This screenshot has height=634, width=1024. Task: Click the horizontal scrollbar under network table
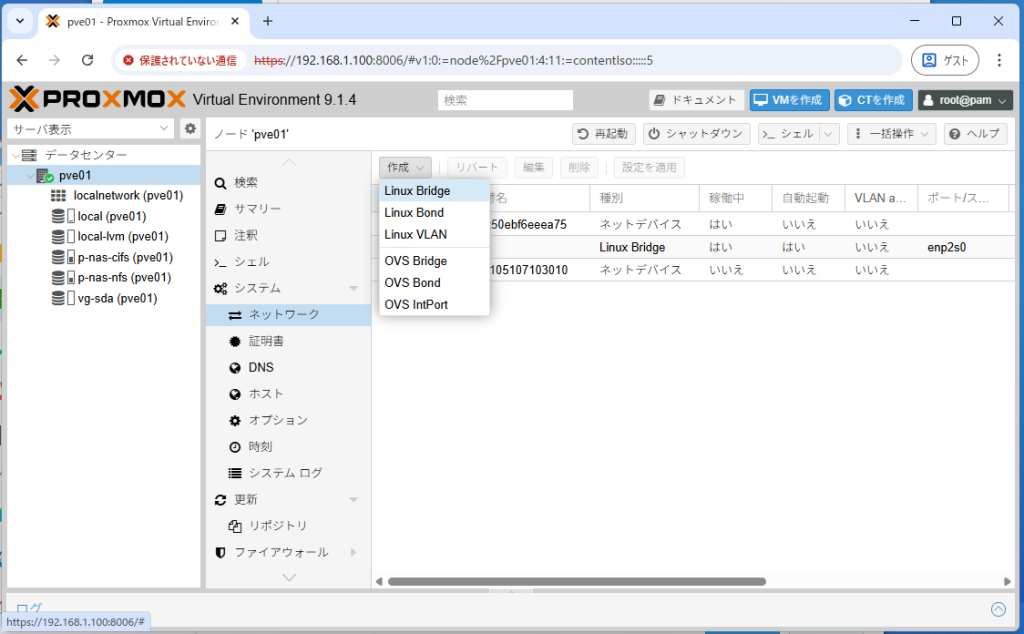coord(576,581)
